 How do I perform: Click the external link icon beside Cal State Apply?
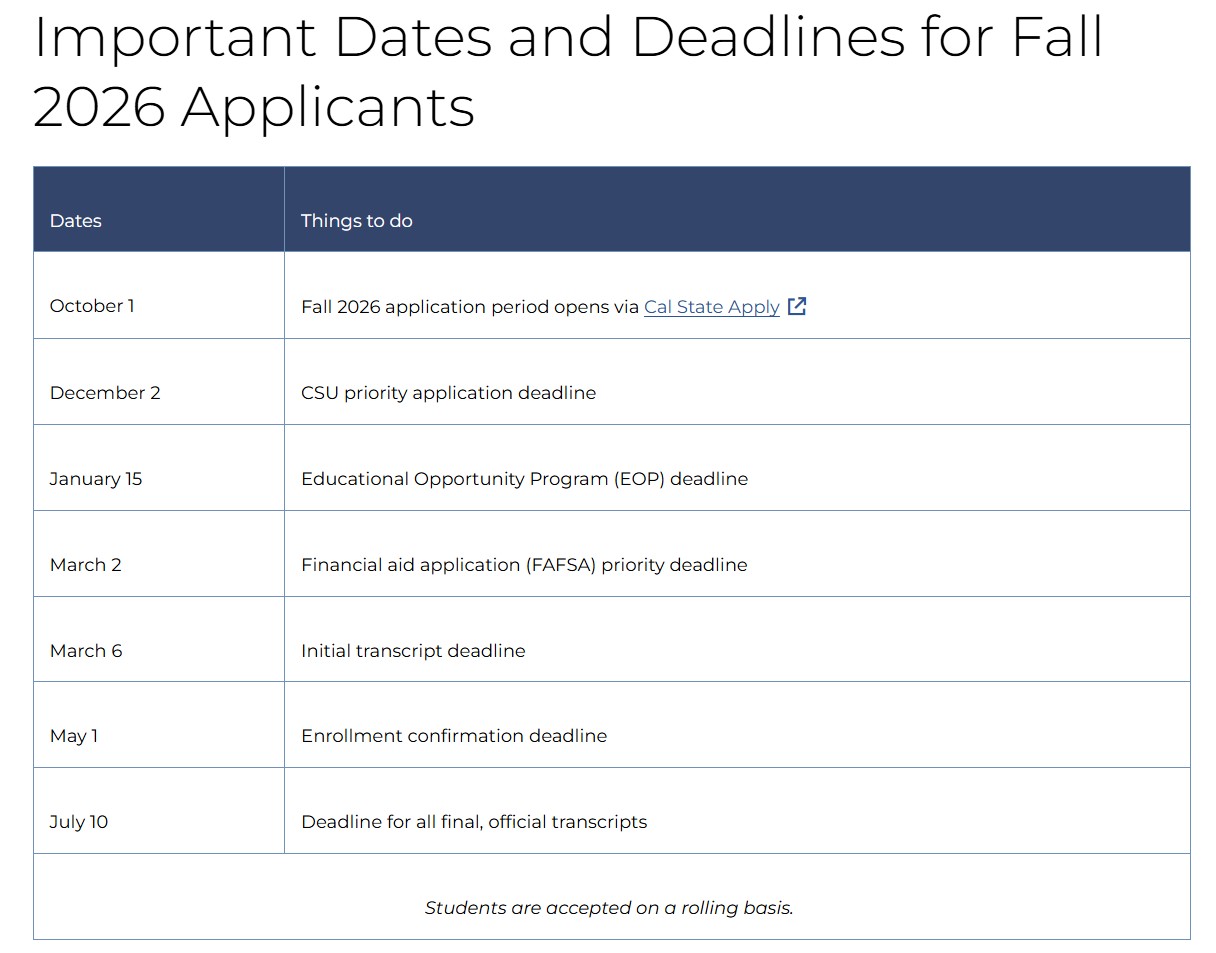tap(797, 307)
